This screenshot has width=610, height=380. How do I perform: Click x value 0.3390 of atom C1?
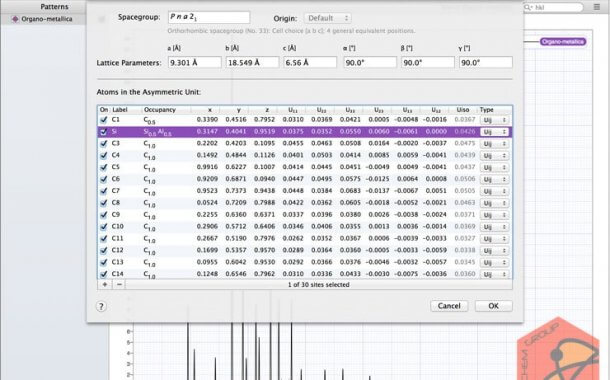point(207,120)
